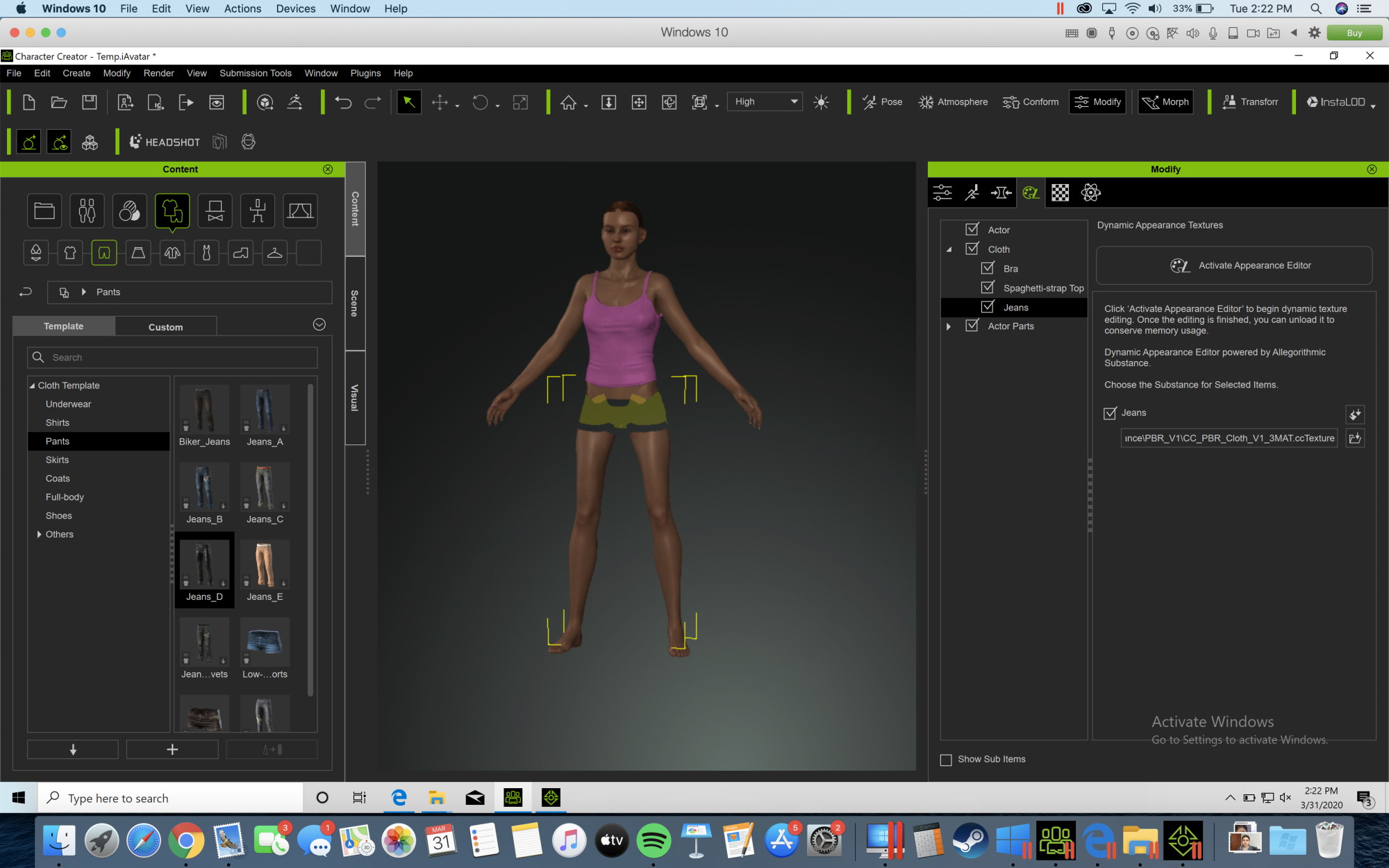Open the Plugins menu
The width and height of the screenshot is (1389, 868).
point(365,73)
